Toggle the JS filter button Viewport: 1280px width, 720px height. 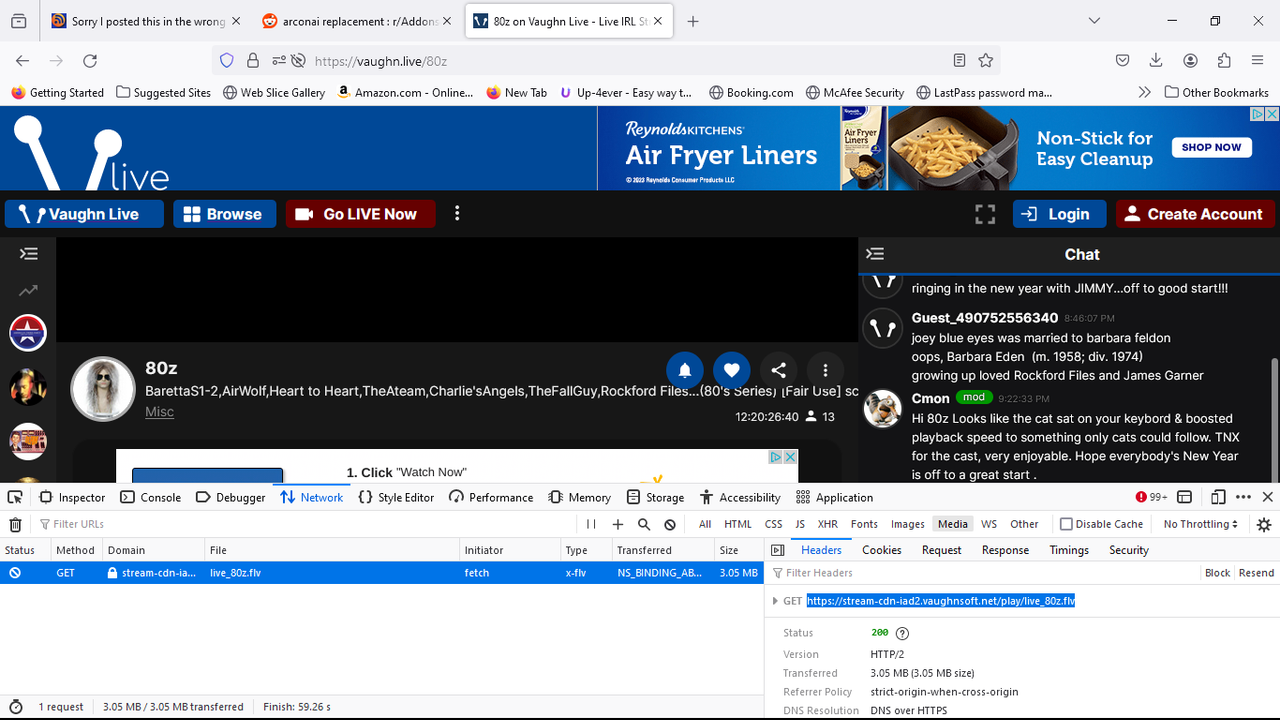click(x=800, y=524)
